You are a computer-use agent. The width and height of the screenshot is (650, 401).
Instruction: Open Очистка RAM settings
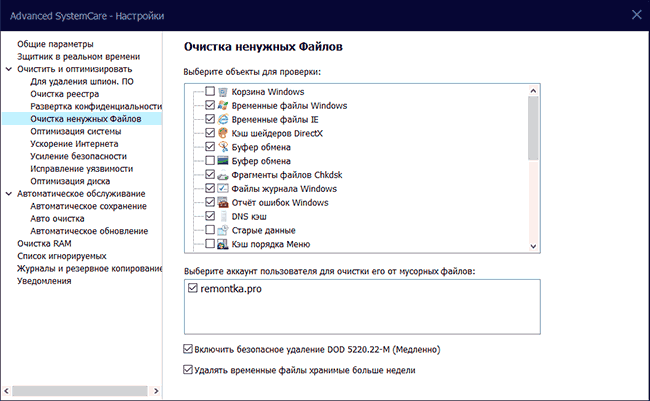44,243
